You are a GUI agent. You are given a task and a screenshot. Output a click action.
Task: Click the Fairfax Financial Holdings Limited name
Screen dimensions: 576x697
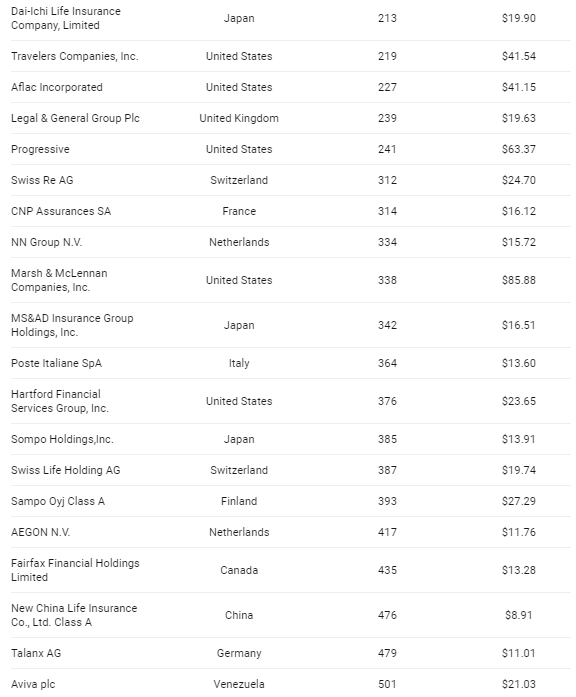(x=75, y=570)
